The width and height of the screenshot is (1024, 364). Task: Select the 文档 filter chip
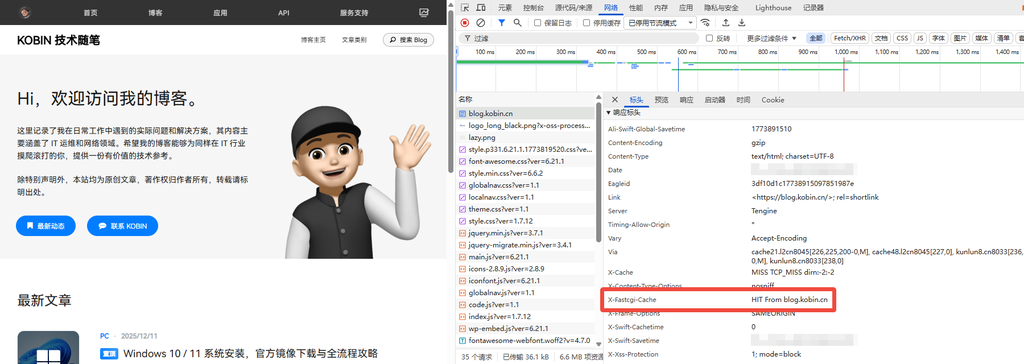coord(881,39)
